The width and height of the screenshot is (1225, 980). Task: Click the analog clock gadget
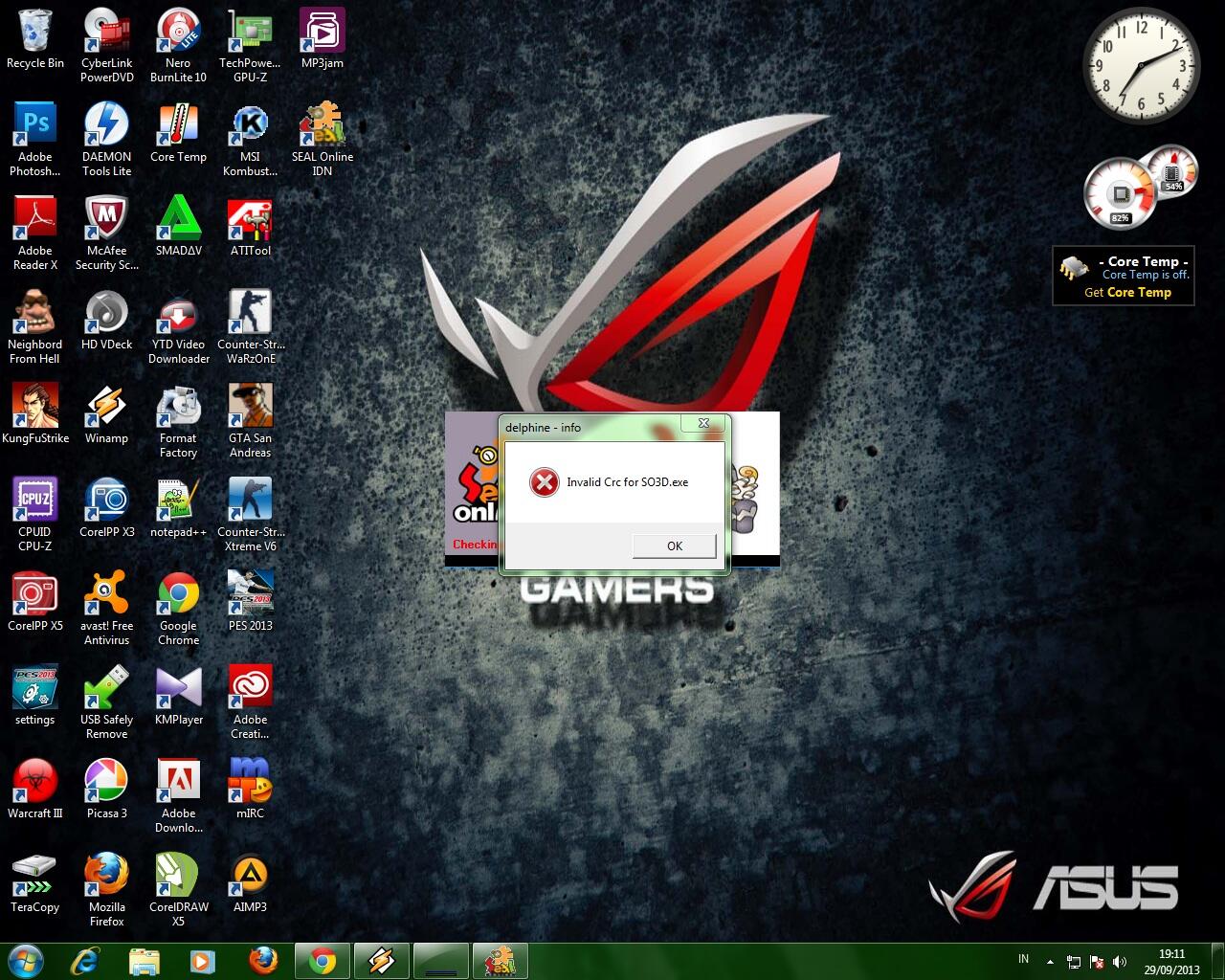[1141, 66]
